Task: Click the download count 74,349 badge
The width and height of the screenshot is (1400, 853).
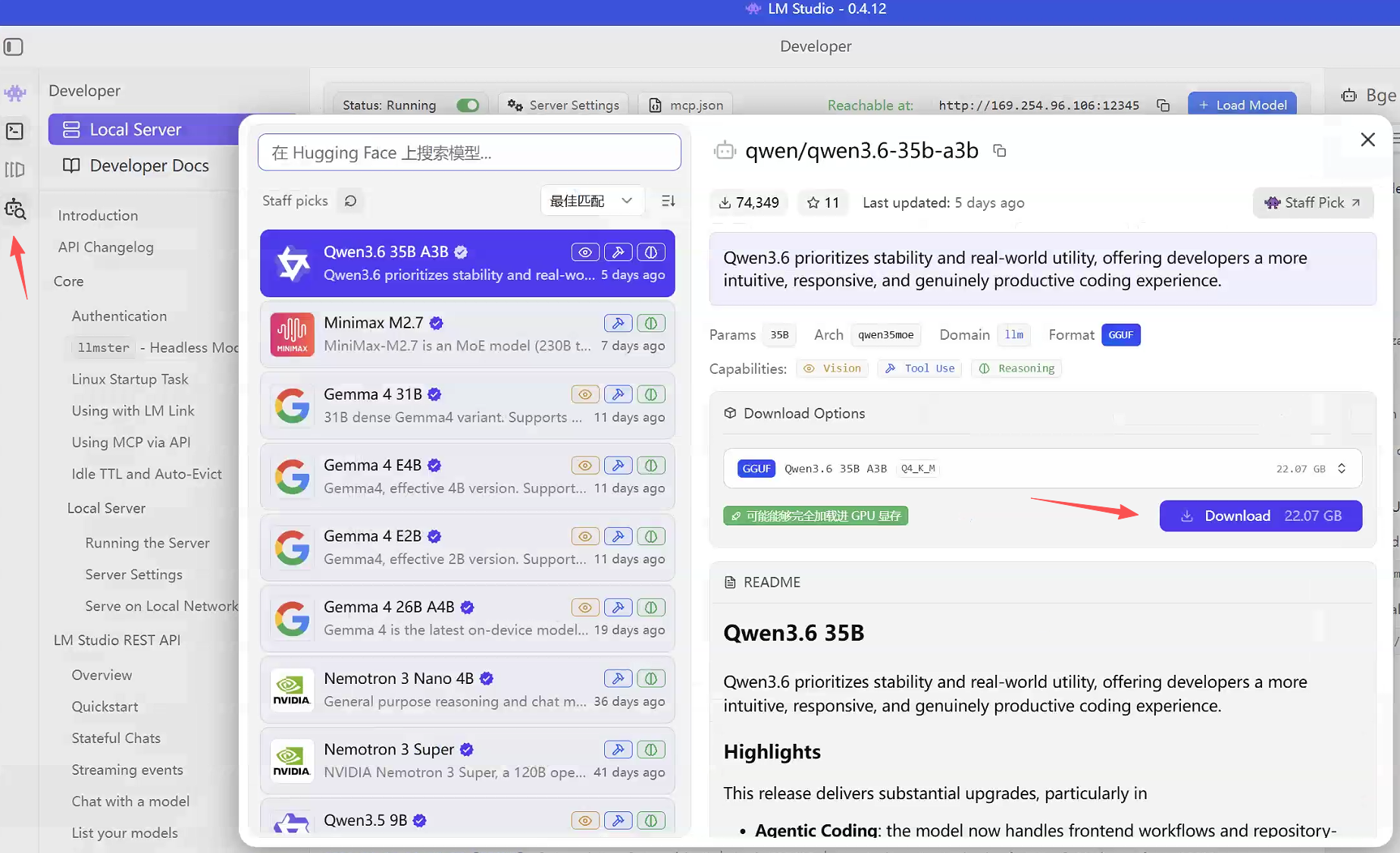Action: tap(749, 202)
